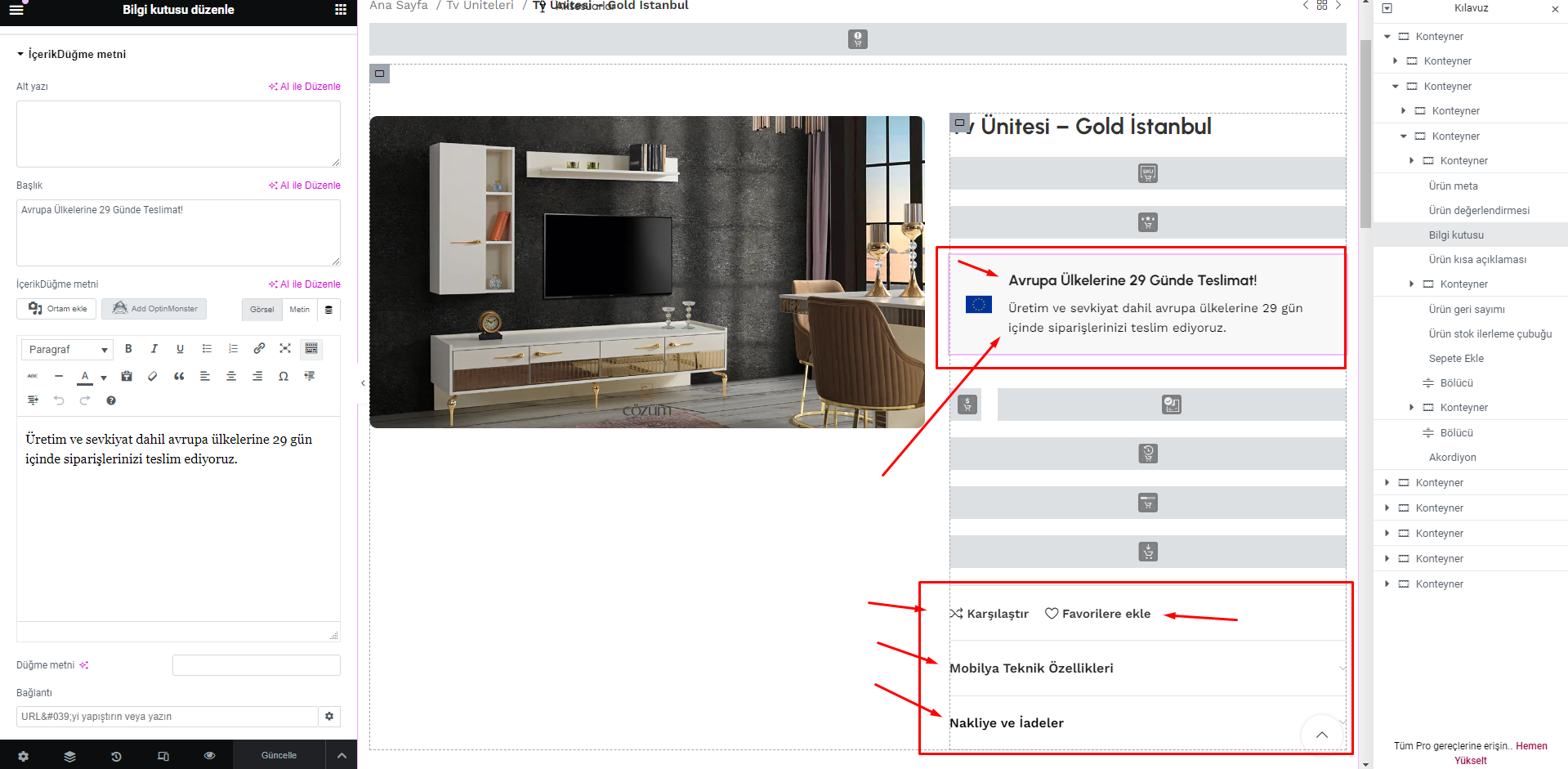The image size is (1568, 769).
Task: Center align the editor text
Action: (231, 376)
